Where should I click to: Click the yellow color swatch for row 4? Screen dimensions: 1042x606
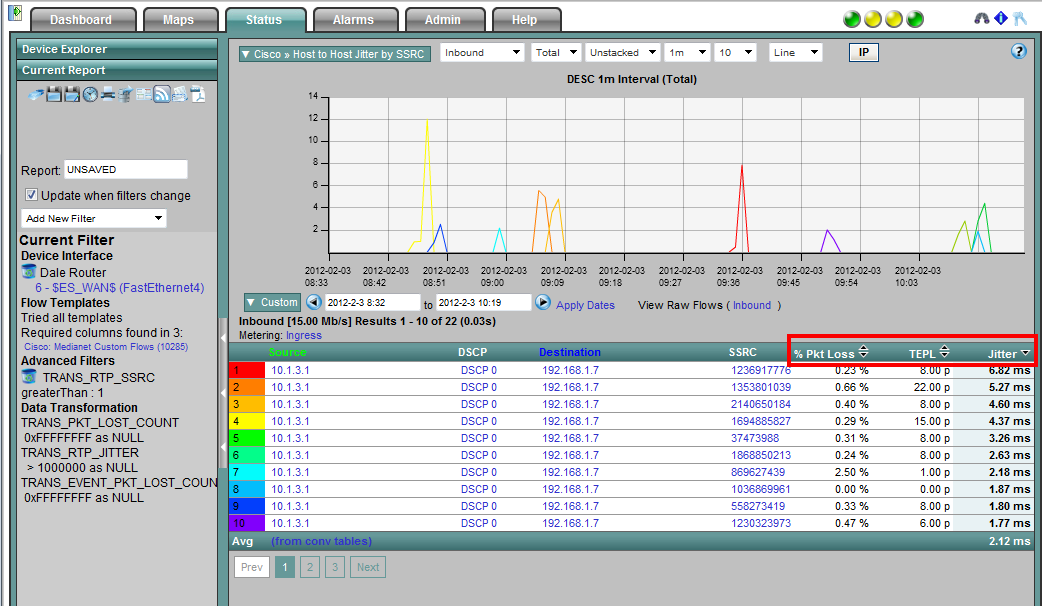coord(247,421)
